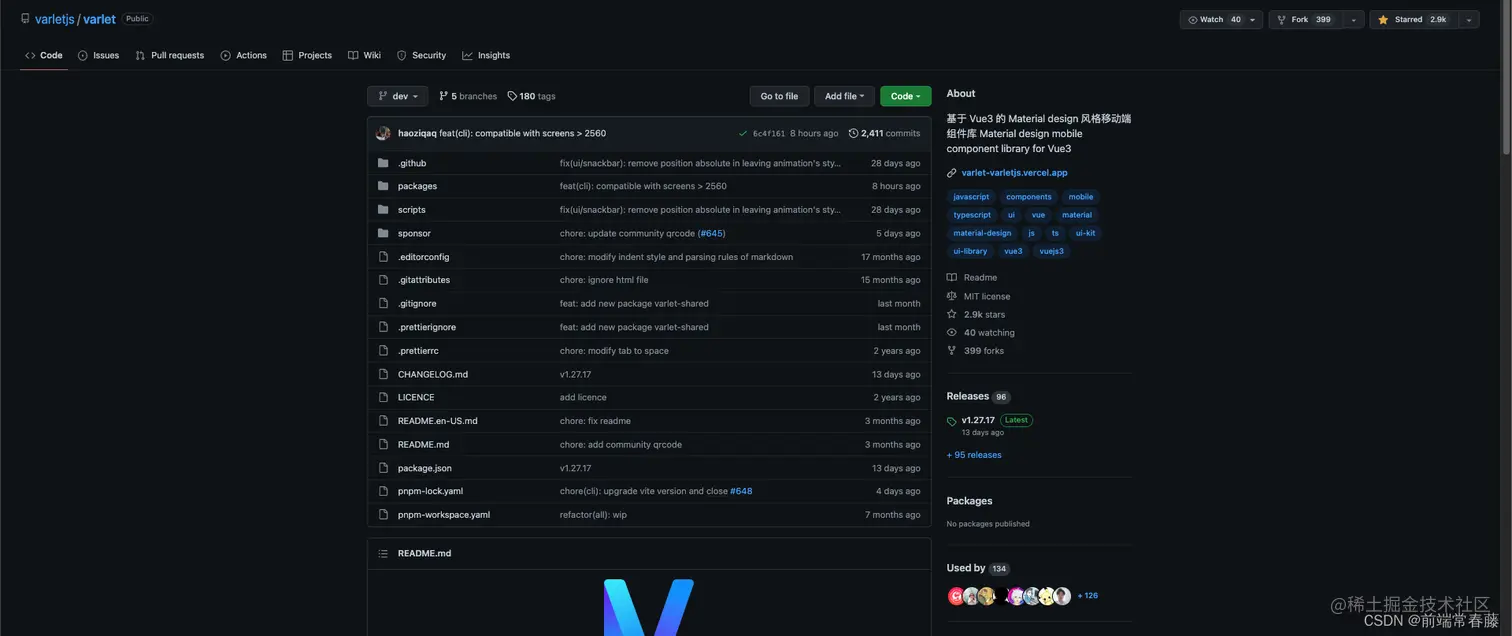The width and height of the screenshot is (1512, 636).
Task: Open the Wiki tab
Action: click(364, 56)
